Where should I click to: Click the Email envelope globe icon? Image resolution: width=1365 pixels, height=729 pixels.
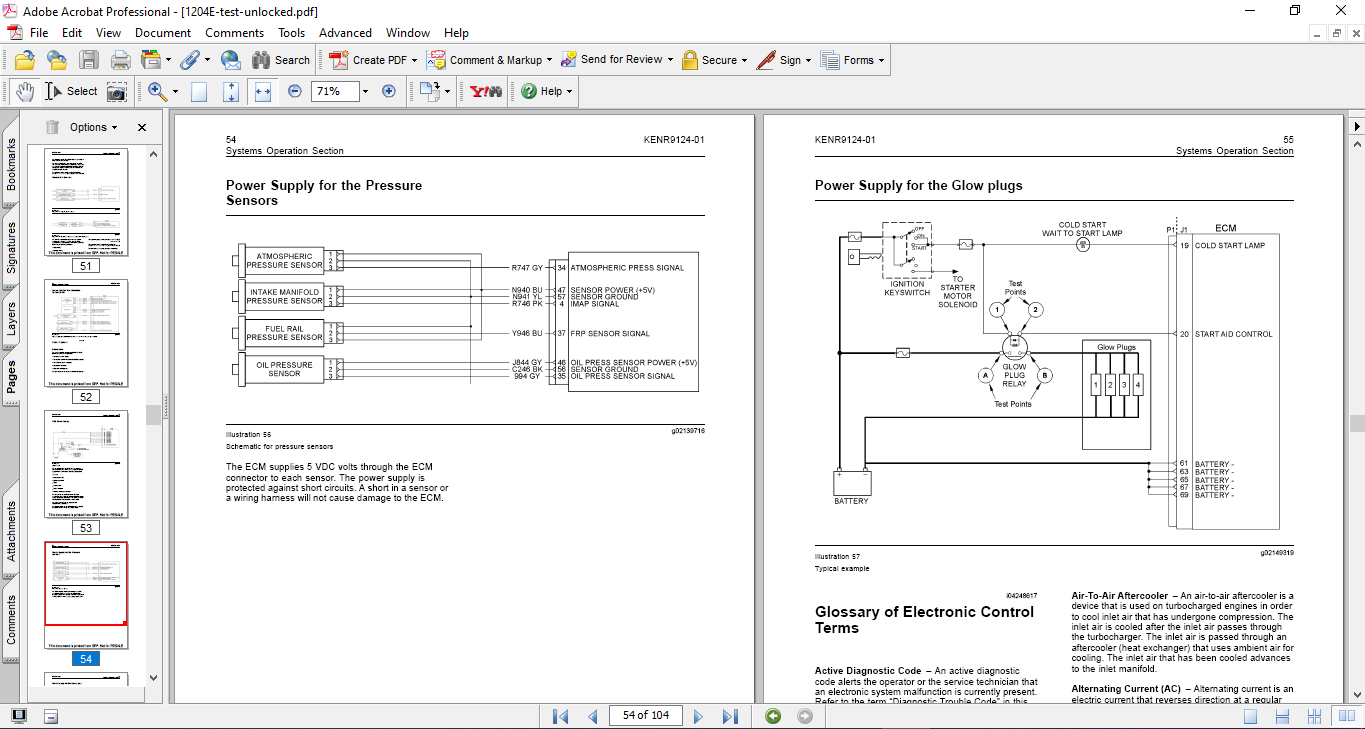[x=231, y=60]
